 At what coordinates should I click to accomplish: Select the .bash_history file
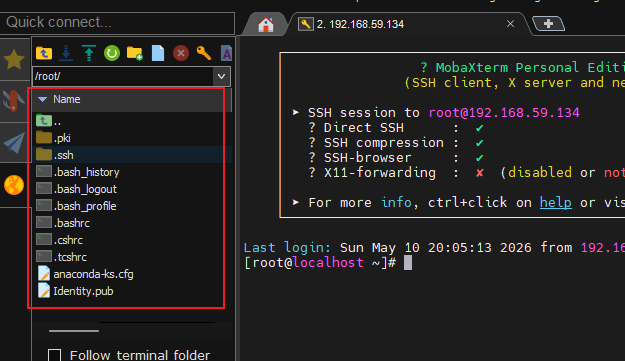coord(132,172)
